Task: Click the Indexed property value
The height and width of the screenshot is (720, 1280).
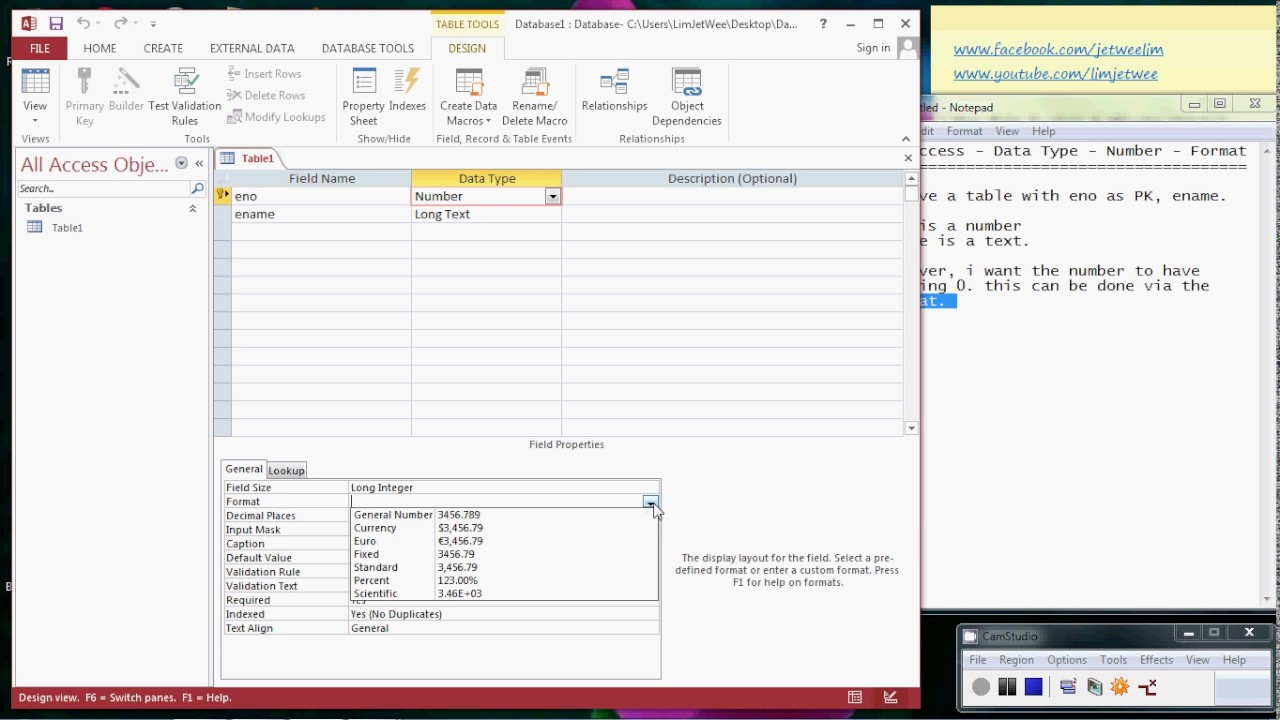Action: point(504,614)
